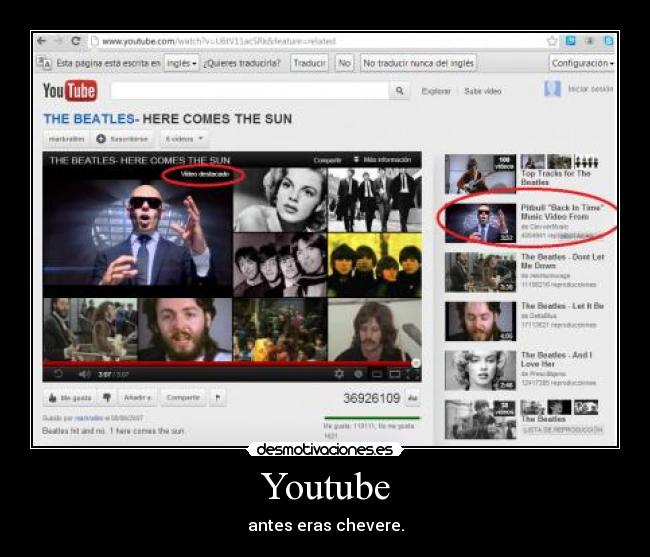This screenshot has width=650, height=557.
Task: Click in the YouTube search field
Action: 250,90
